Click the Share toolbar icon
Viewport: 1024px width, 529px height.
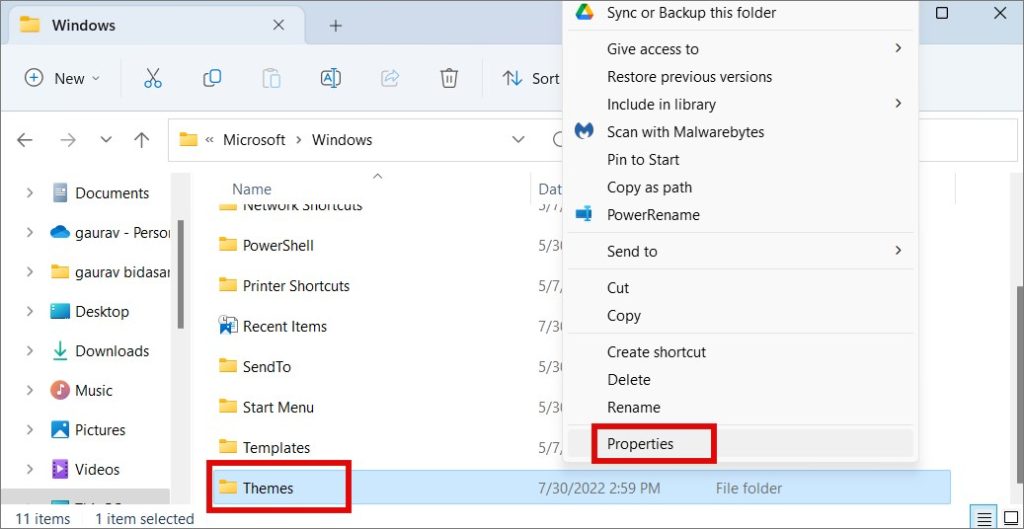tap(390, 78)
